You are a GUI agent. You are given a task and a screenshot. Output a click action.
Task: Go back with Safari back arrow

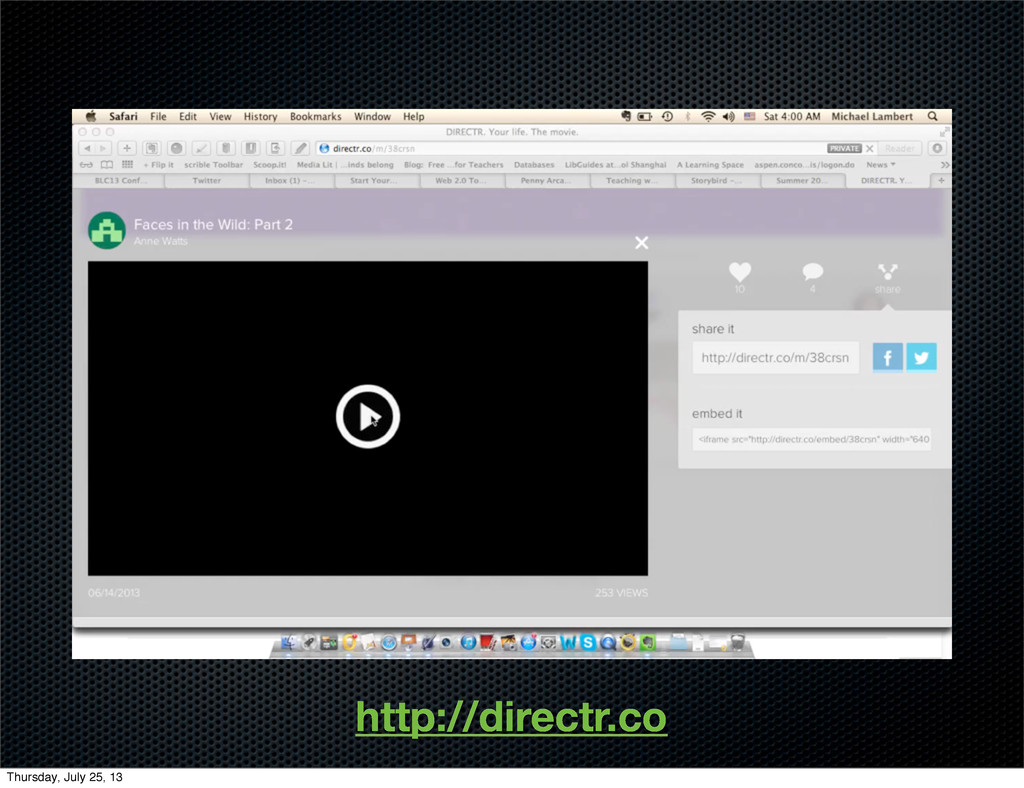(x=87, y=148)
